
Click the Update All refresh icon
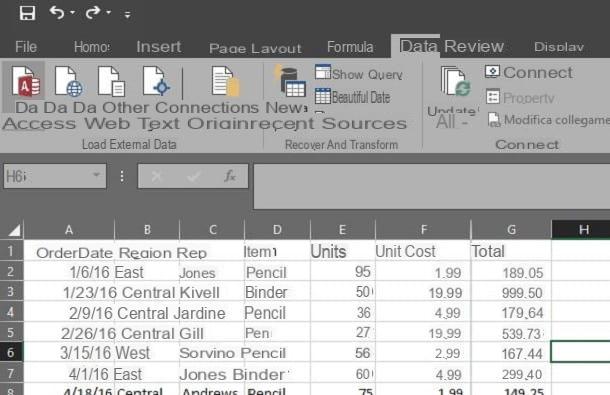click(455, 81)
